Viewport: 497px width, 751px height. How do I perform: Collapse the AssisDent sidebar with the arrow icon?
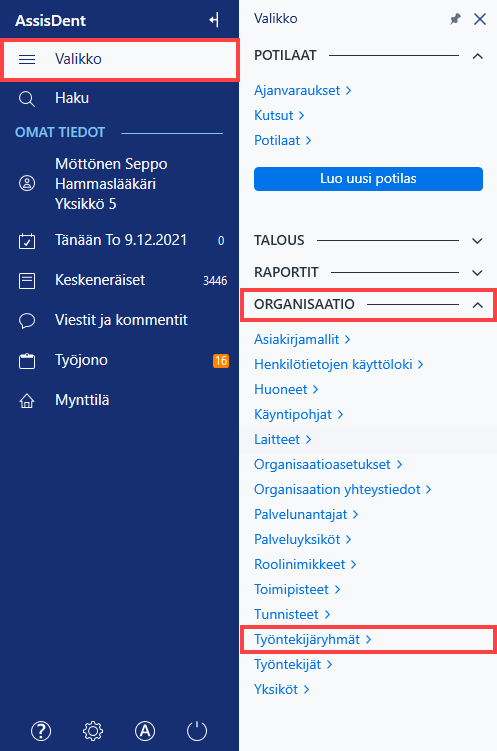[214, 20]
